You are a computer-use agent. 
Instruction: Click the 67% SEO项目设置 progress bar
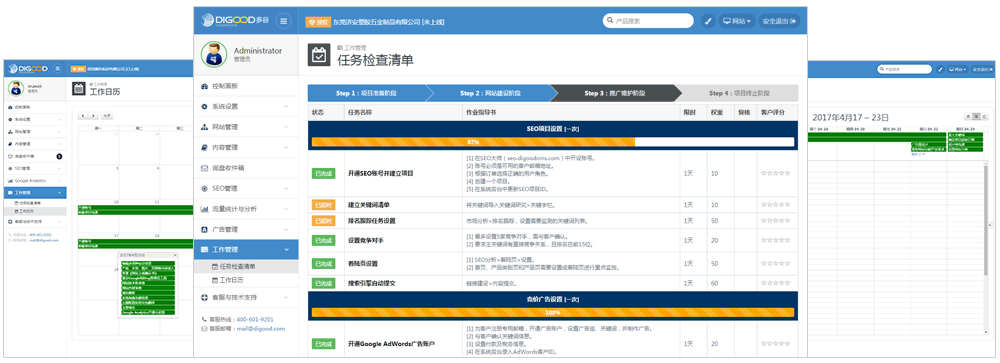coord(553,142)
